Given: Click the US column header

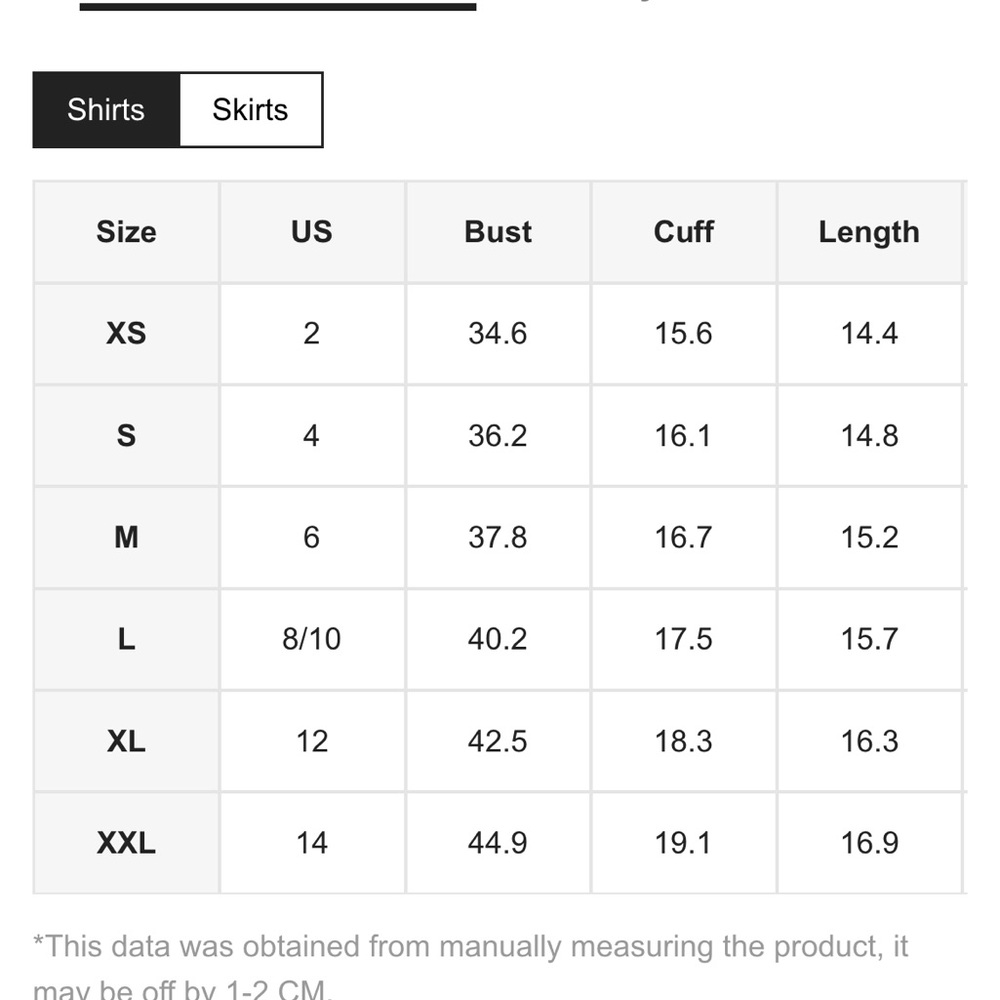Looking at the screenshot, I should (311, 232).
